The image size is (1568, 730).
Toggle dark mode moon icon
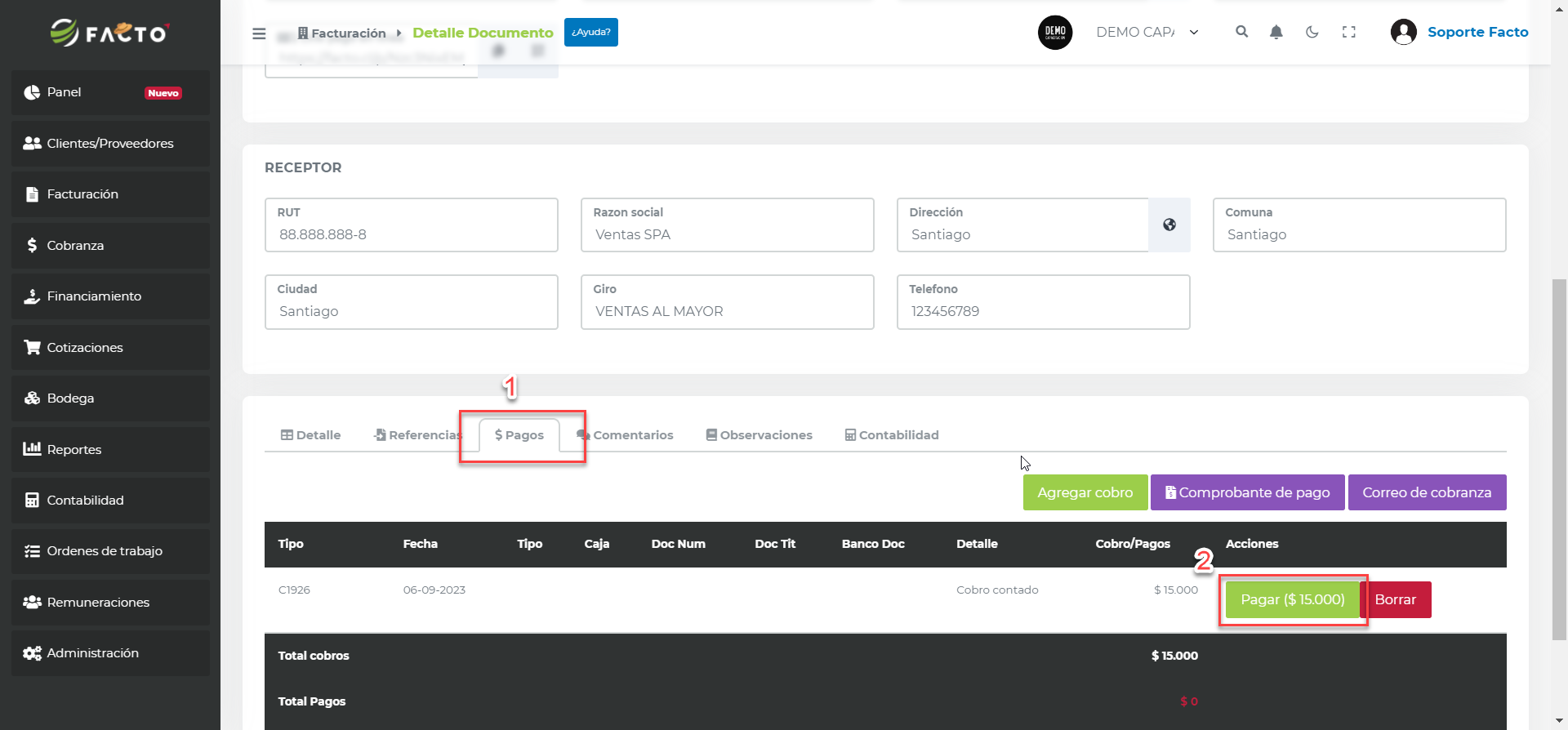1312,32
